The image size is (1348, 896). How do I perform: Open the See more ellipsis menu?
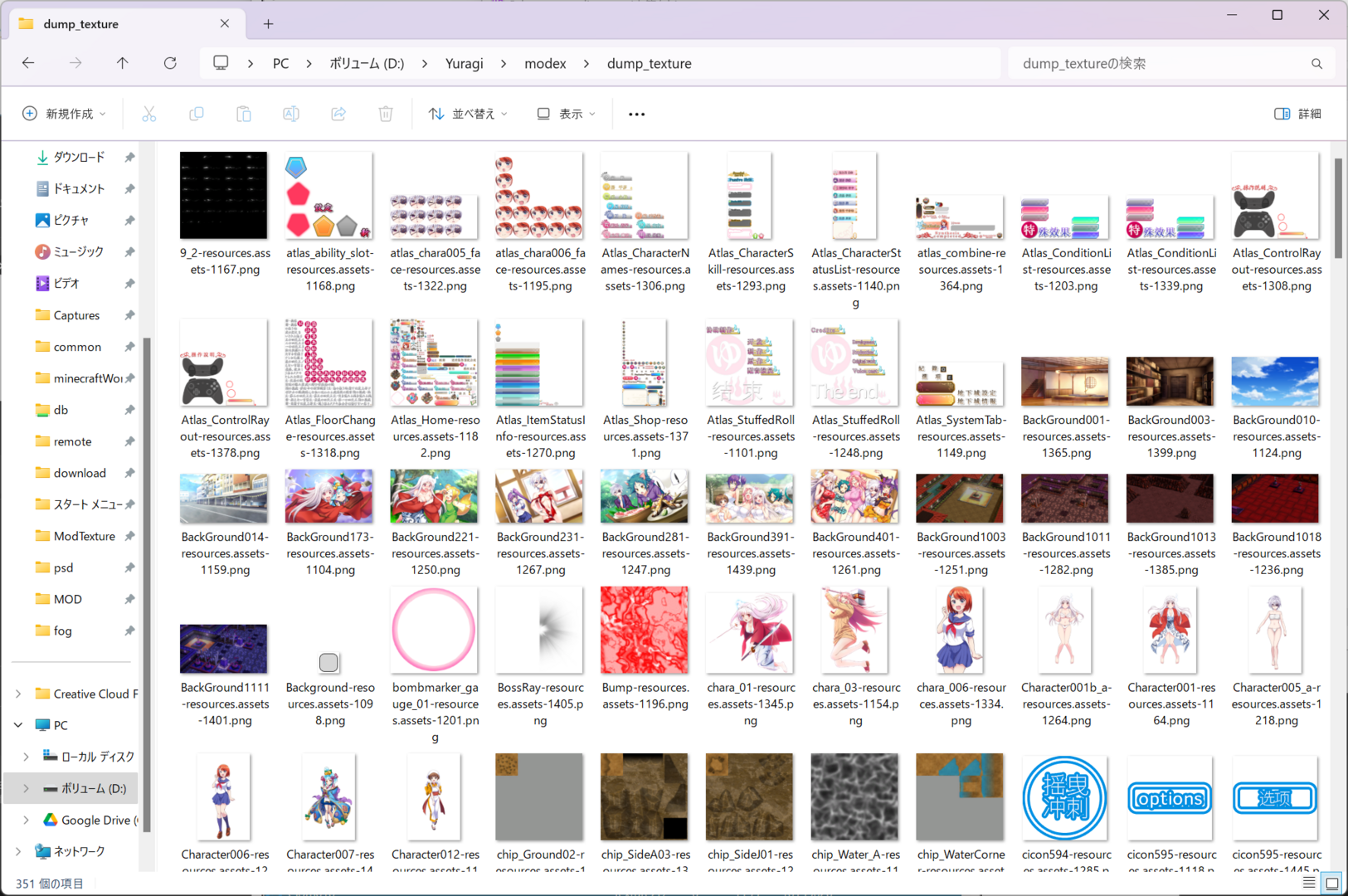636,114
